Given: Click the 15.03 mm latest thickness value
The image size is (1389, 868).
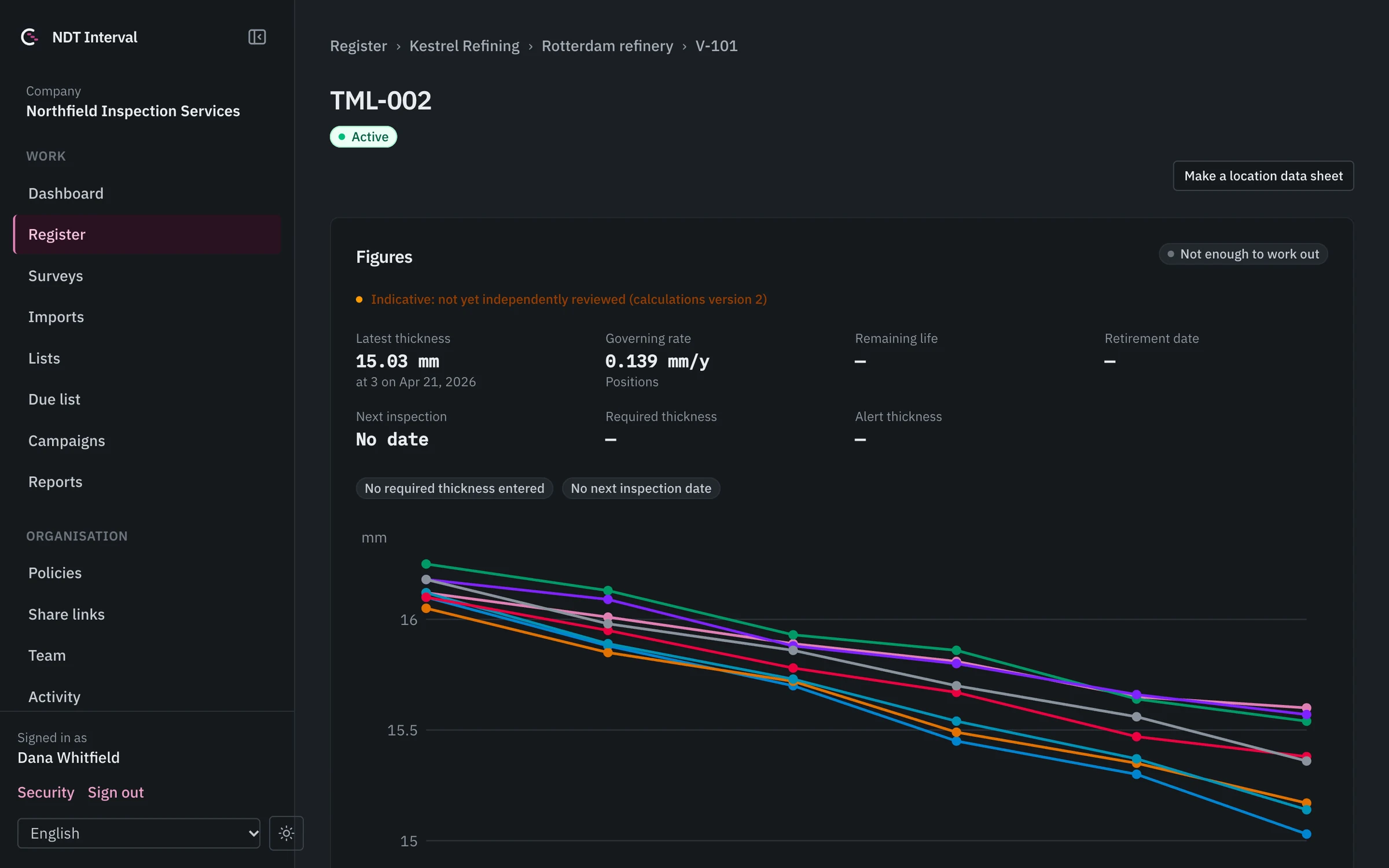Looking at the screenshot, I should click(398, 362).
